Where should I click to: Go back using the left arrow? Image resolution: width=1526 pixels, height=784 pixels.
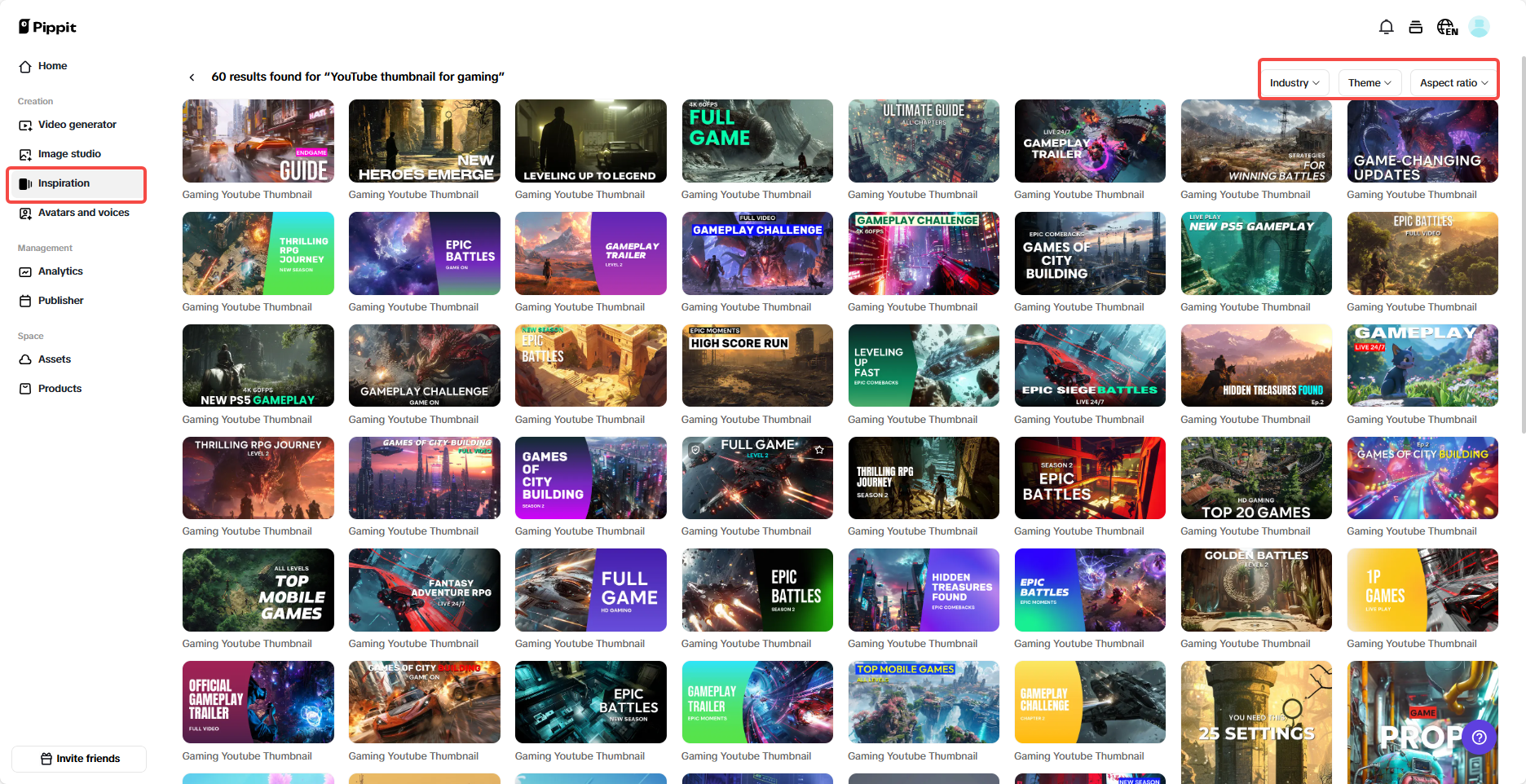192,77
